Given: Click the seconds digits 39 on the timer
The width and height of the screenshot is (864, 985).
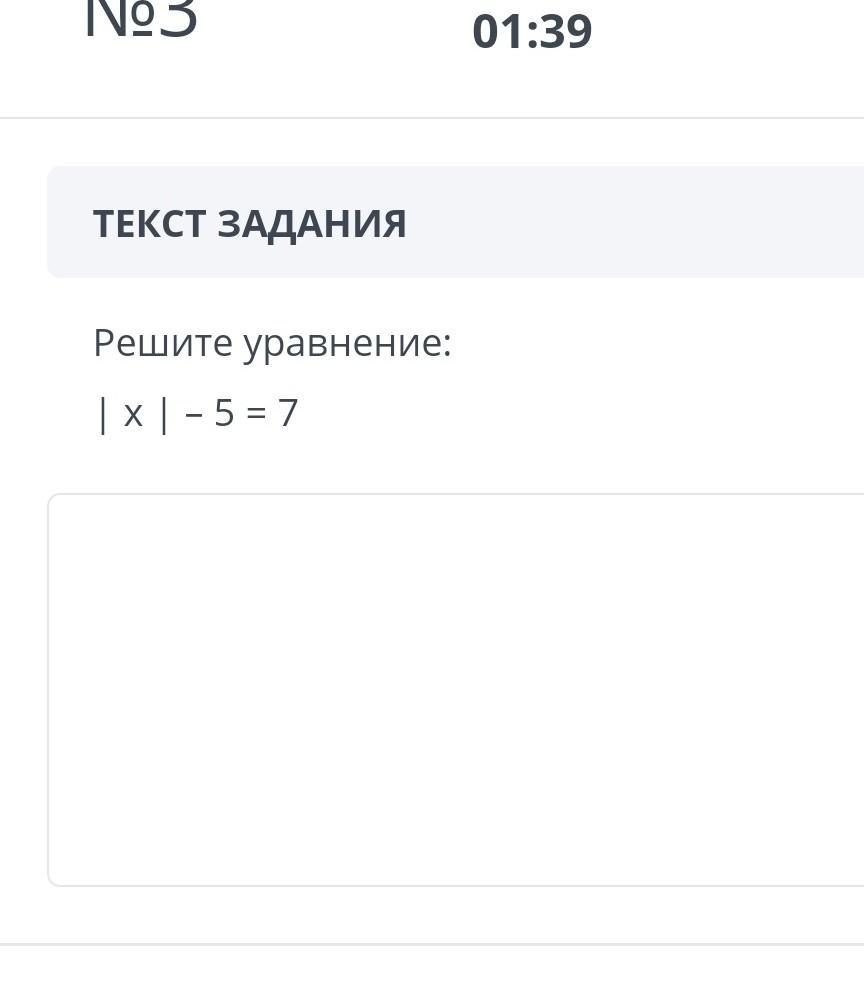Looking at the screenshot, I should 566,32.
